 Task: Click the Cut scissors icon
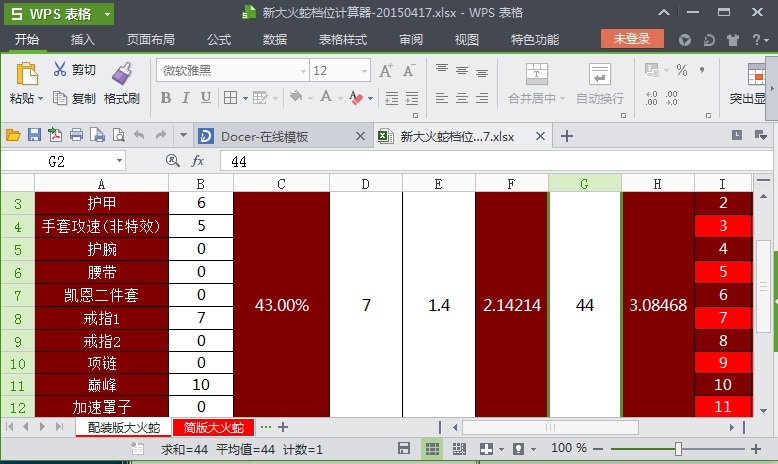[x=60, y=69]
